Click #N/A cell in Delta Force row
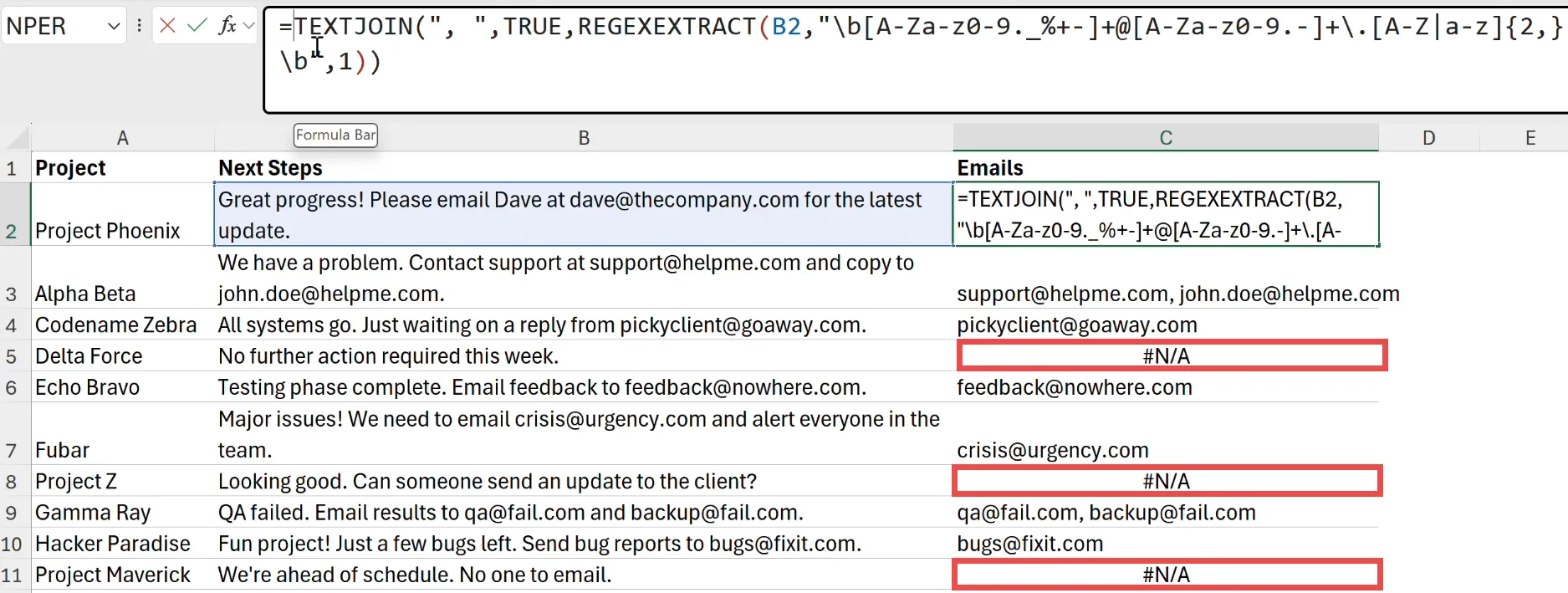The height and width of the screenshot is (593, 1568). [1166, 355]
